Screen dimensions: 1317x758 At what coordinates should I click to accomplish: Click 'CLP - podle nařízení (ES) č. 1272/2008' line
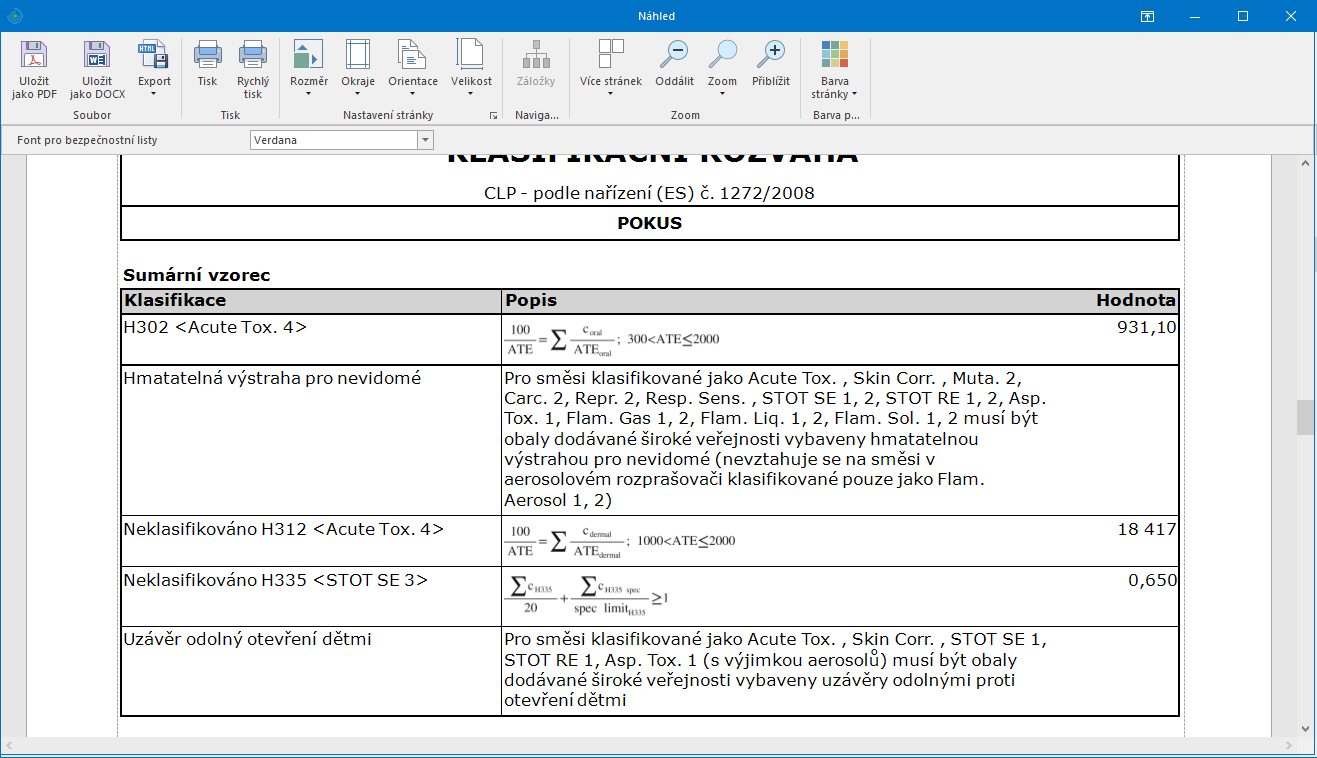coord(650,193)
